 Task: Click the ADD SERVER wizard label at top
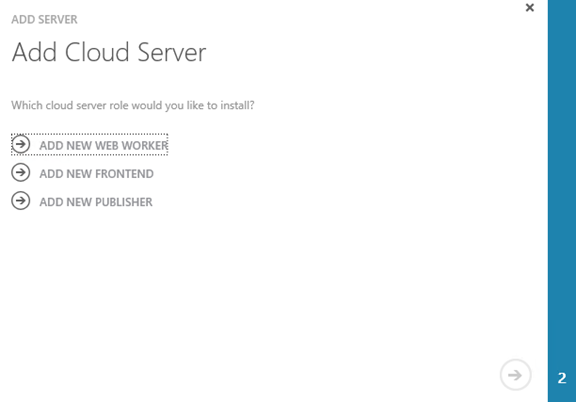[44, 19]
